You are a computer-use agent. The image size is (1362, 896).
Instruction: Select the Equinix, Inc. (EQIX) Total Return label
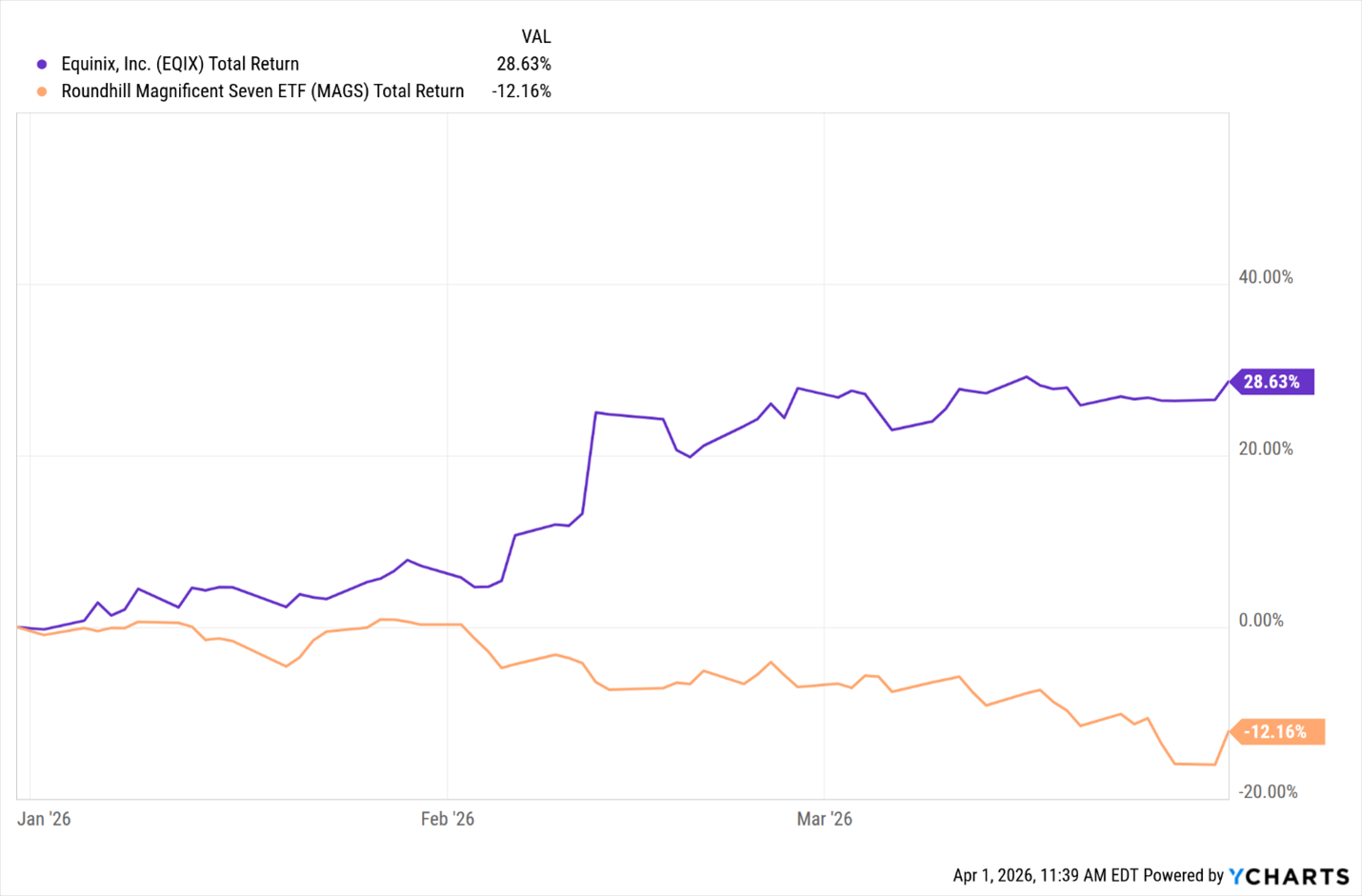tap(180, 64)
